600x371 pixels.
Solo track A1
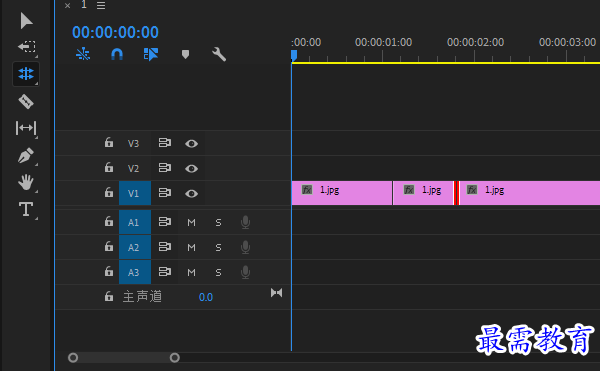click(218, 222)
